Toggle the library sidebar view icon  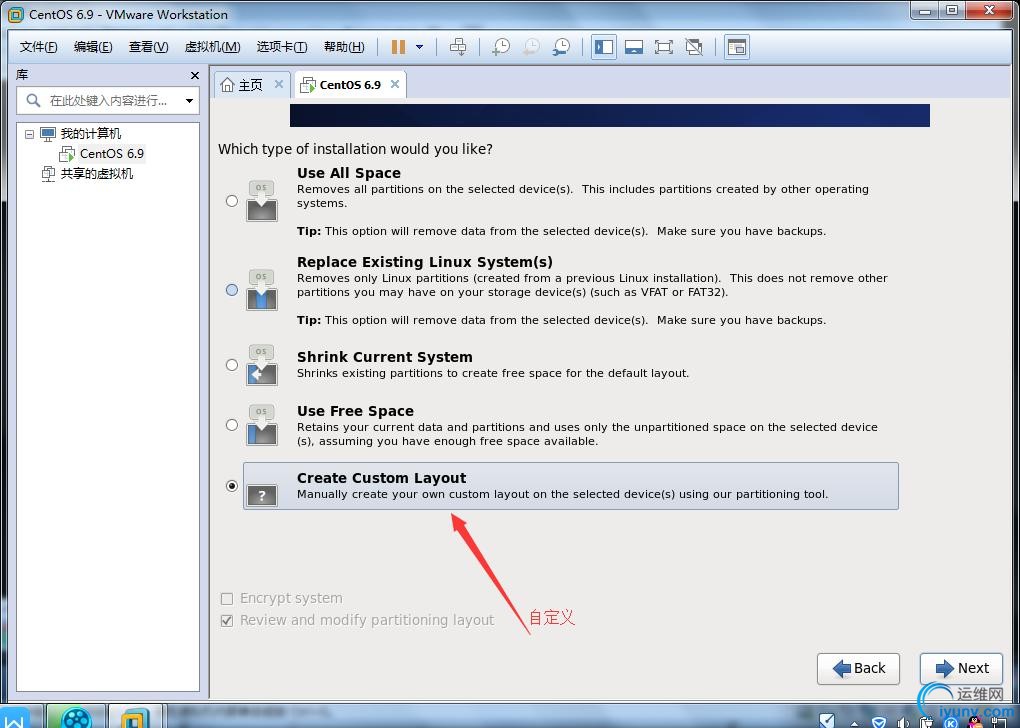[604, 47]
